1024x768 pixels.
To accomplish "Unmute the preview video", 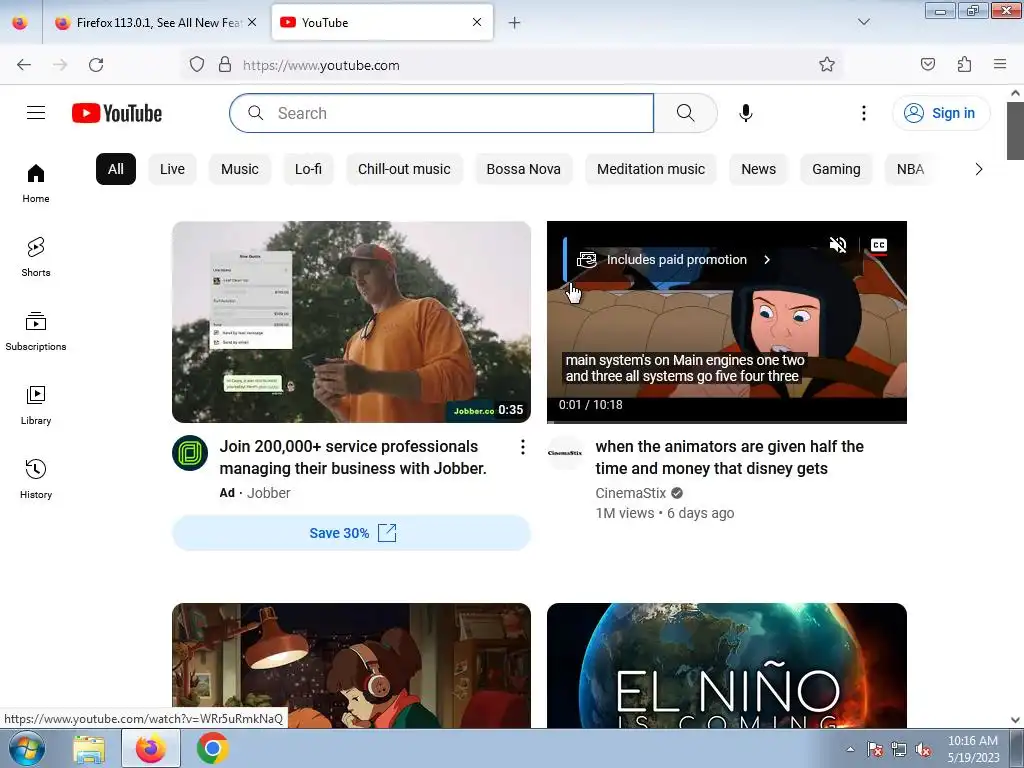I will tap(838, 245).
